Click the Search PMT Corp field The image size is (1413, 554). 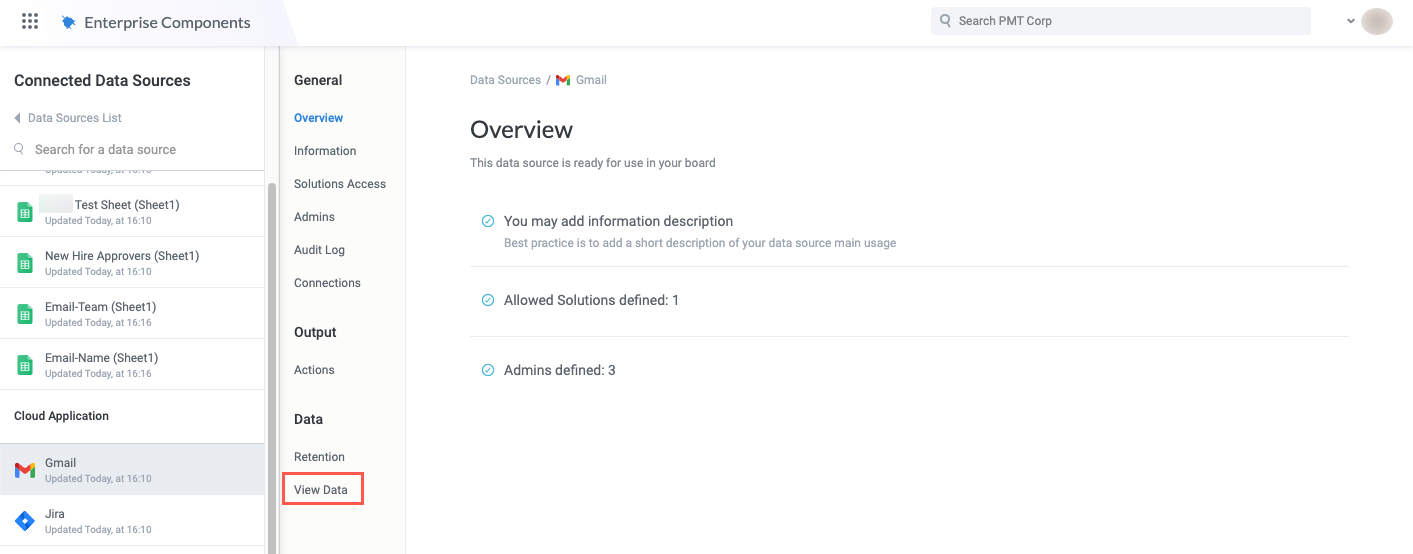pyautogui.click(x=1120, y=21)
